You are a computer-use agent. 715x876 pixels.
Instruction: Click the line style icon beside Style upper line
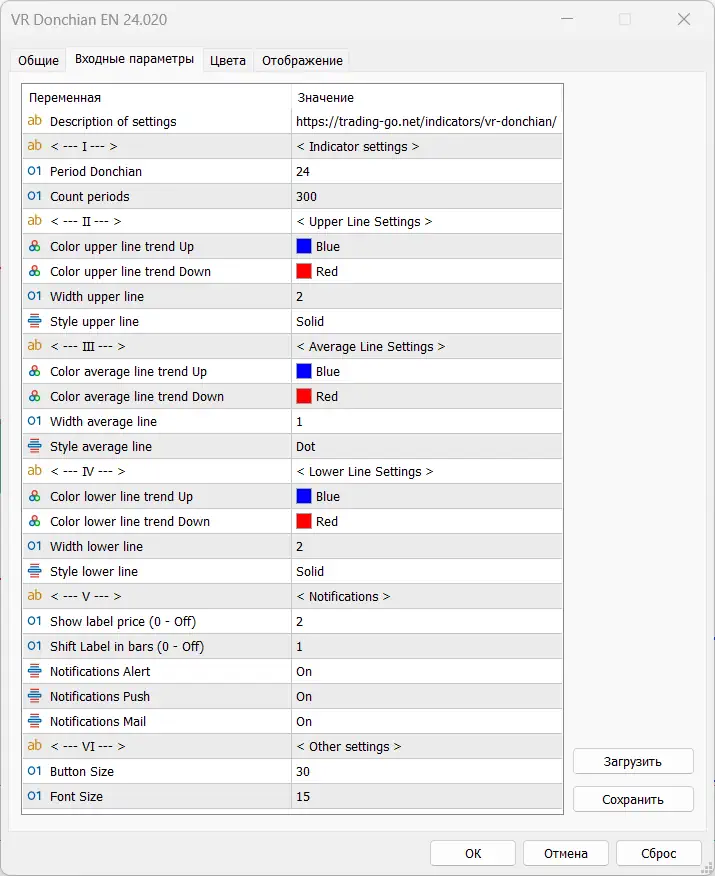click(x=34, y=321)
